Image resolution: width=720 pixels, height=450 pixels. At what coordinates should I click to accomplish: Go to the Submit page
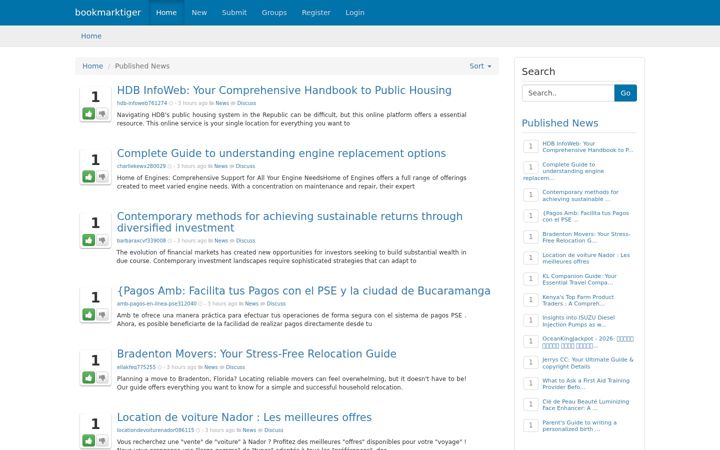pos(234,12)
